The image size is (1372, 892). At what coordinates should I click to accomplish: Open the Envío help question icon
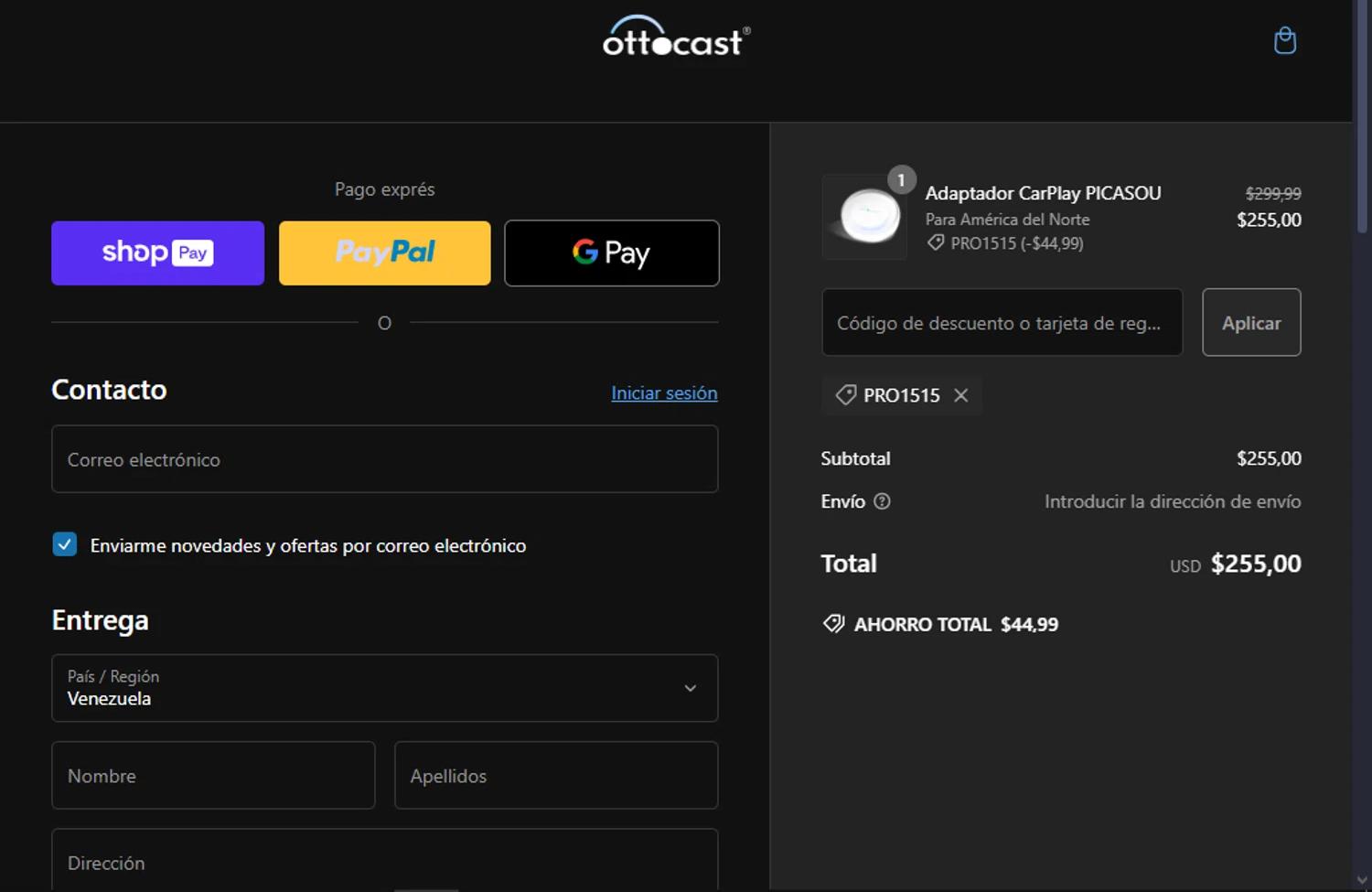[882, 501]
